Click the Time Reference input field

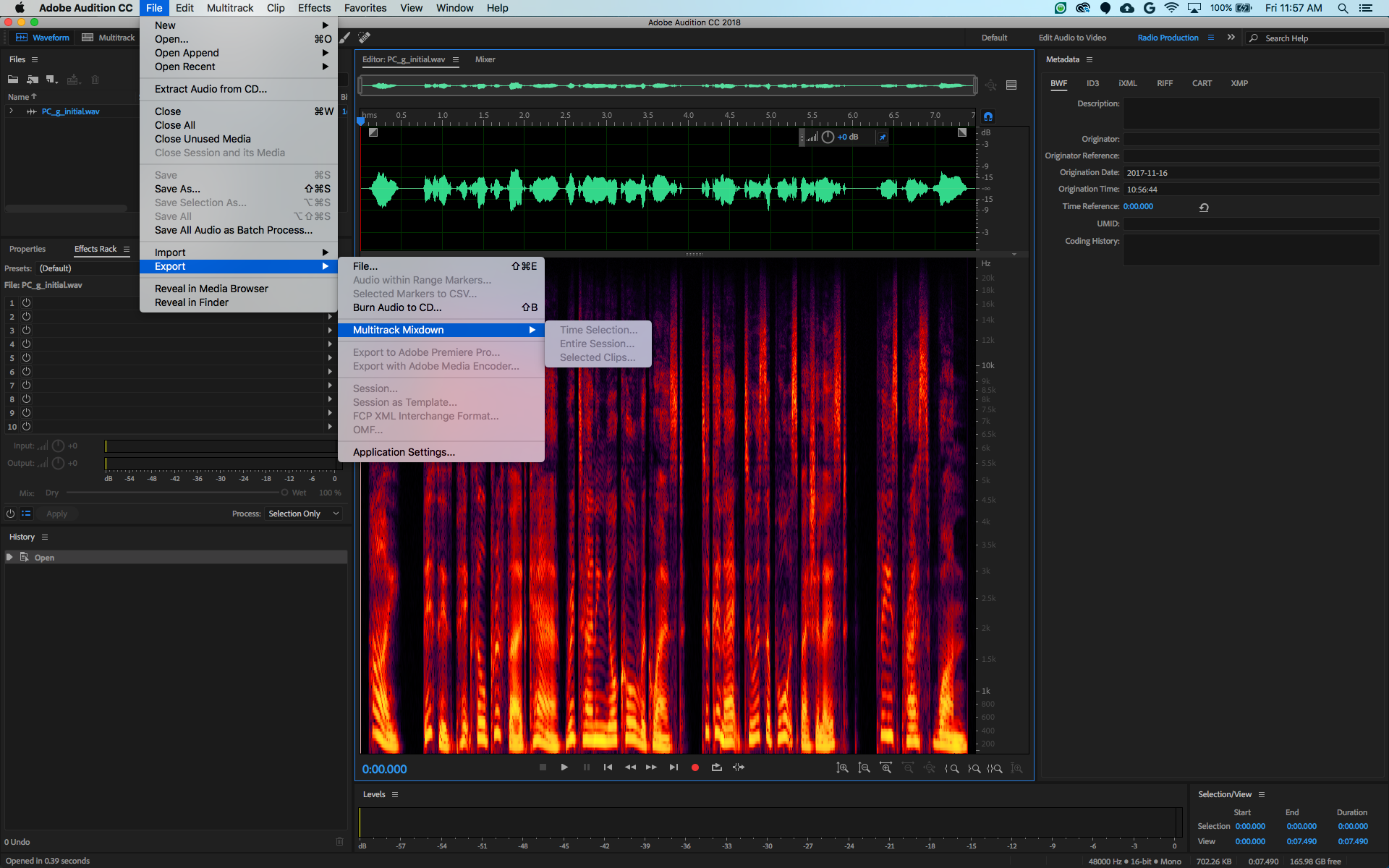[x=1139, y=206]
